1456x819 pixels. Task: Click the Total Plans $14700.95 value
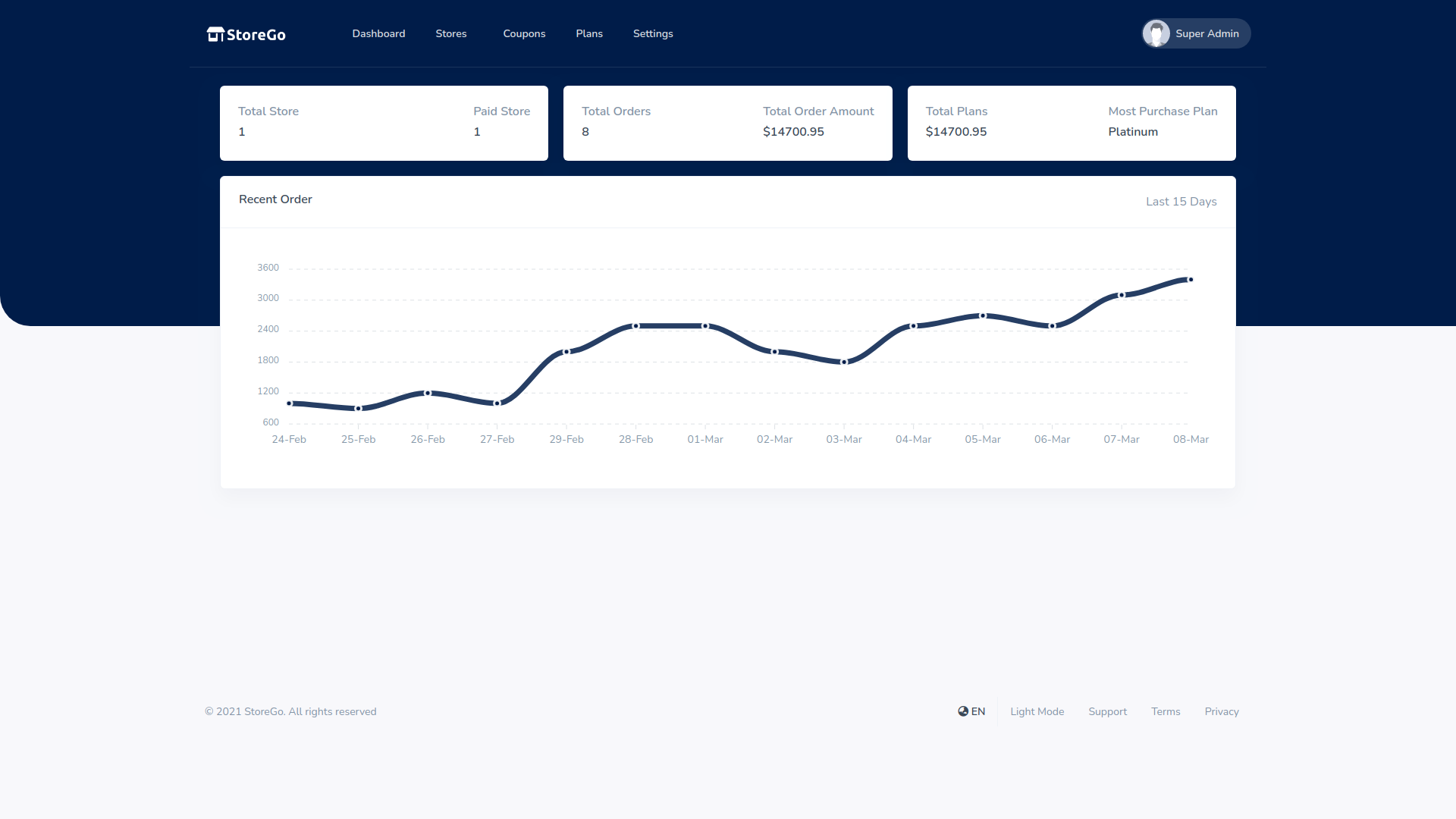[x=956, y=132]
